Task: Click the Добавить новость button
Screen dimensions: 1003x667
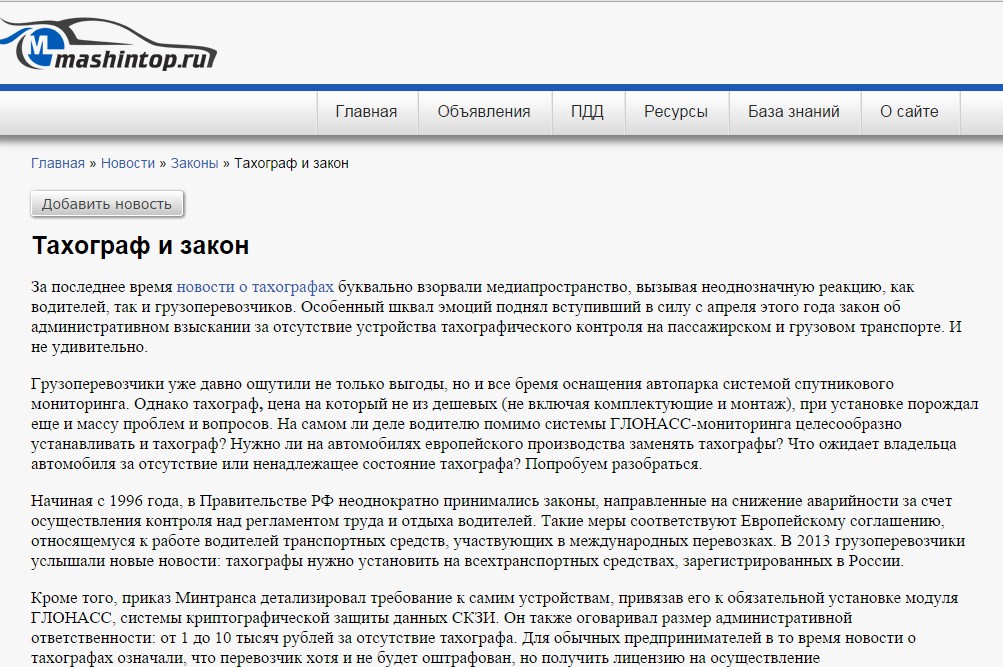Action: click(x=107, y=204)
